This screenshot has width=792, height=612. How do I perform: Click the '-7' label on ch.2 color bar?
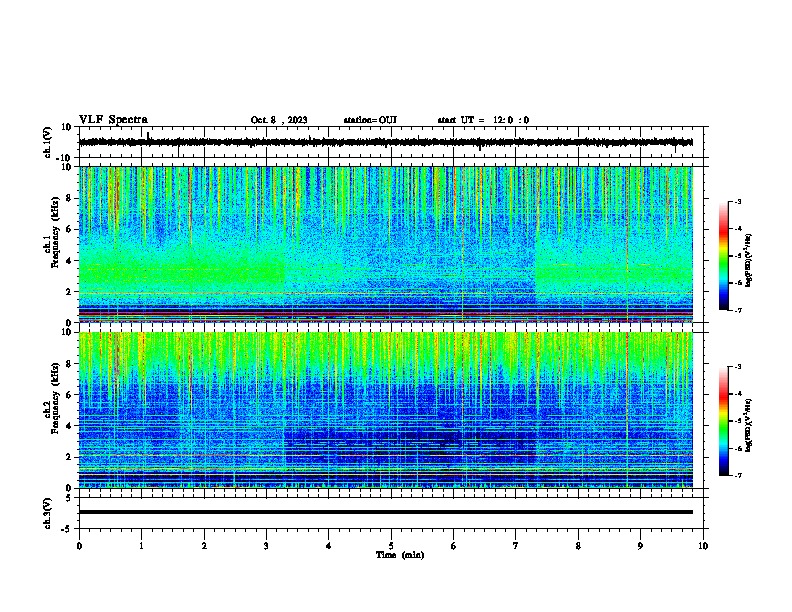(x=737, y=475)
